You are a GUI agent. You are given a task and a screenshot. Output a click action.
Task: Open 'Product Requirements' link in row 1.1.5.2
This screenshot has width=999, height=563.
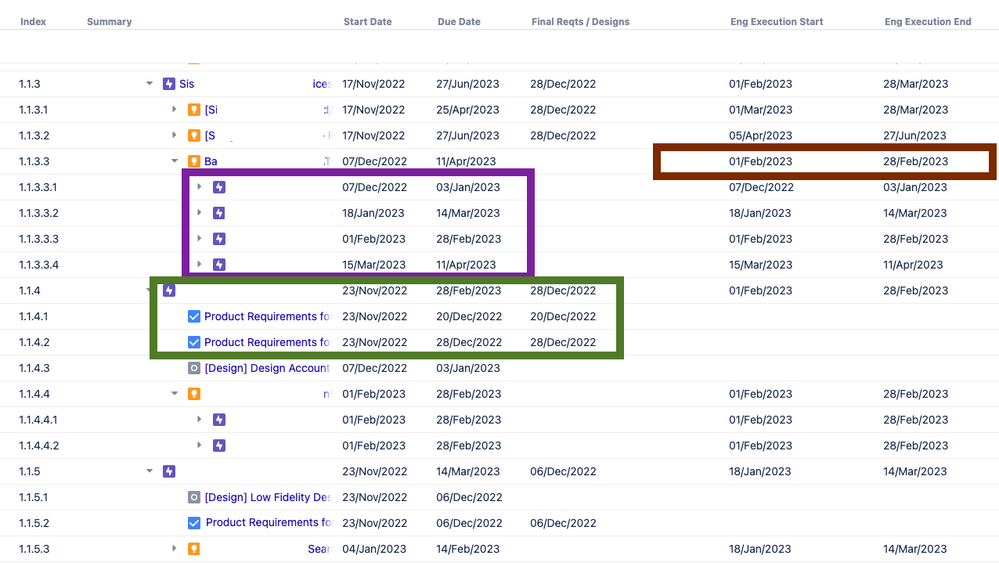(268, 523)
